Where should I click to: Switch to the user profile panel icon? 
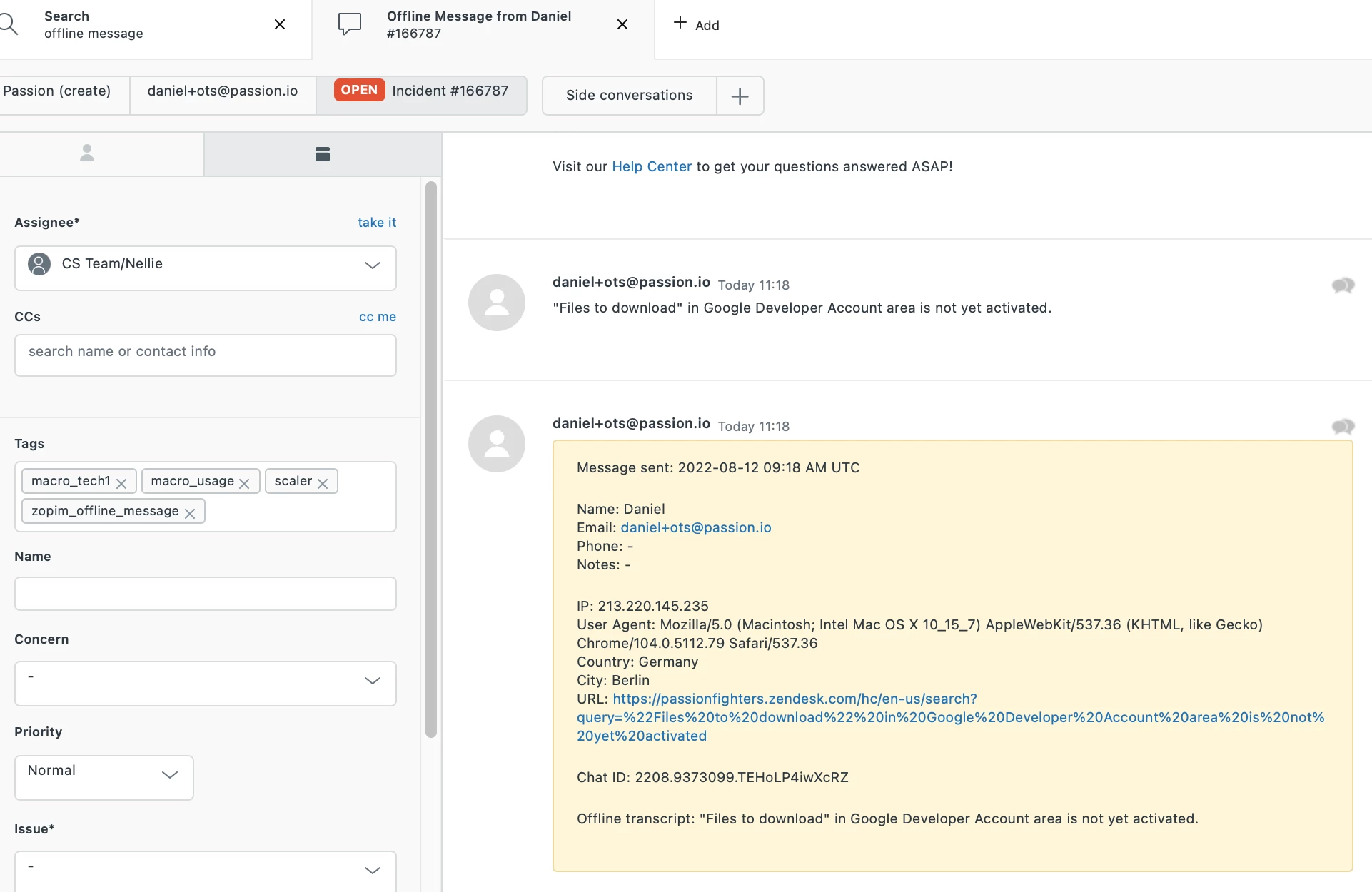[87, 153]
